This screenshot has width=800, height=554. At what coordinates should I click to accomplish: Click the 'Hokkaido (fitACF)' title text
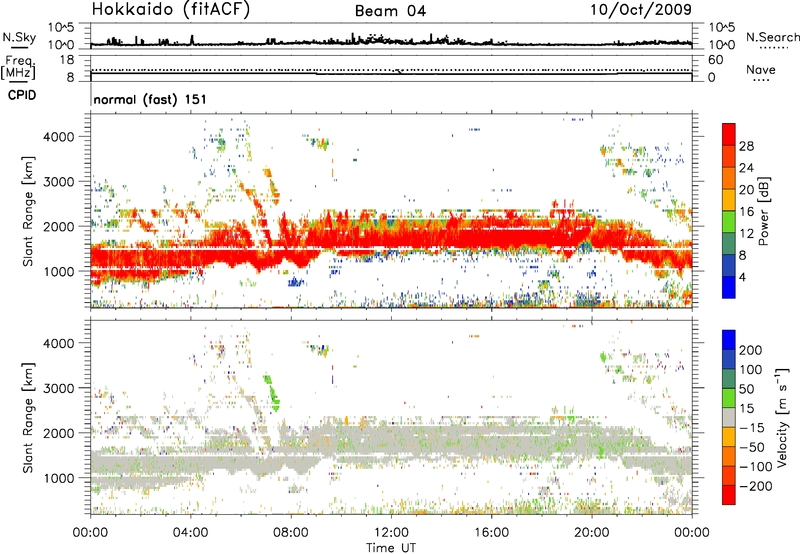(x=171, y=9)
